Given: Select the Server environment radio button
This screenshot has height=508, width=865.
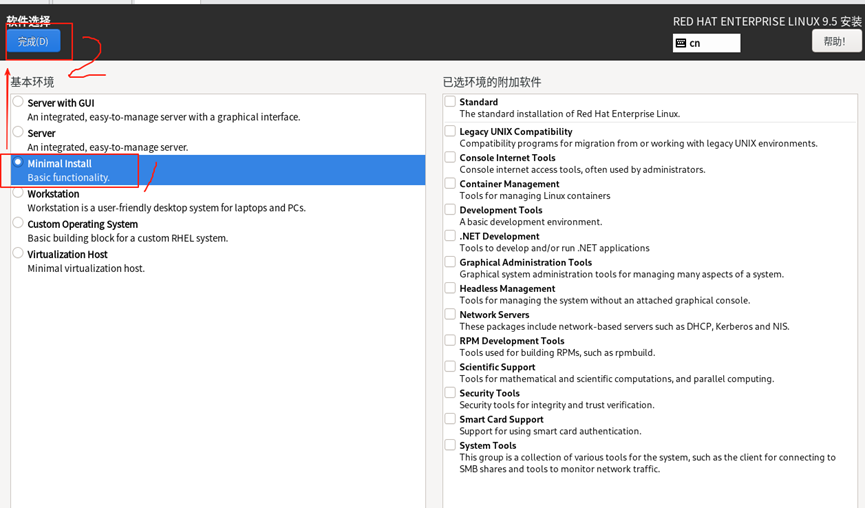Looking at the screenshot, I should coord(18,132).
